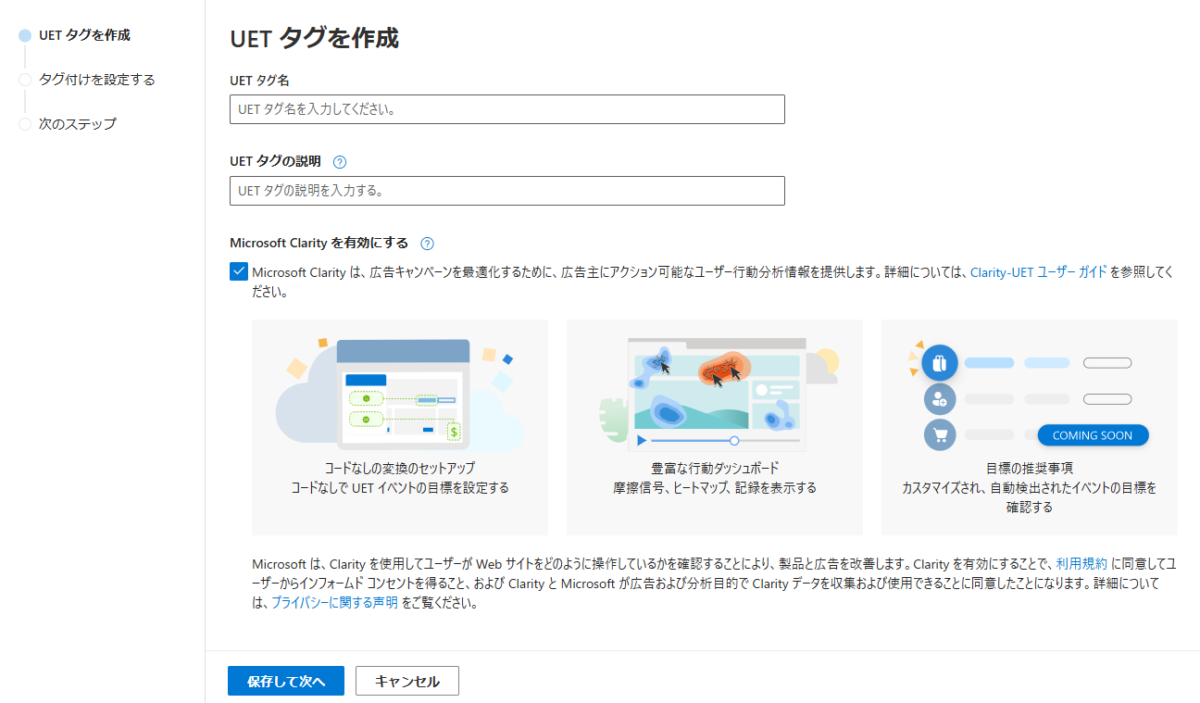
Task: Open the 利用規約 link
Action: click(x=1081, y=564)
